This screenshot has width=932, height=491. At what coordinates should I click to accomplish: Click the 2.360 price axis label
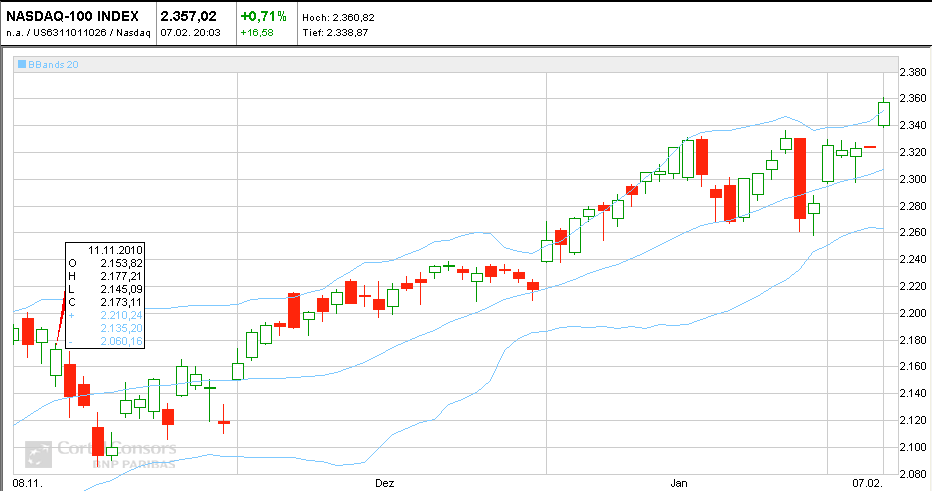[x=913, y=99]
